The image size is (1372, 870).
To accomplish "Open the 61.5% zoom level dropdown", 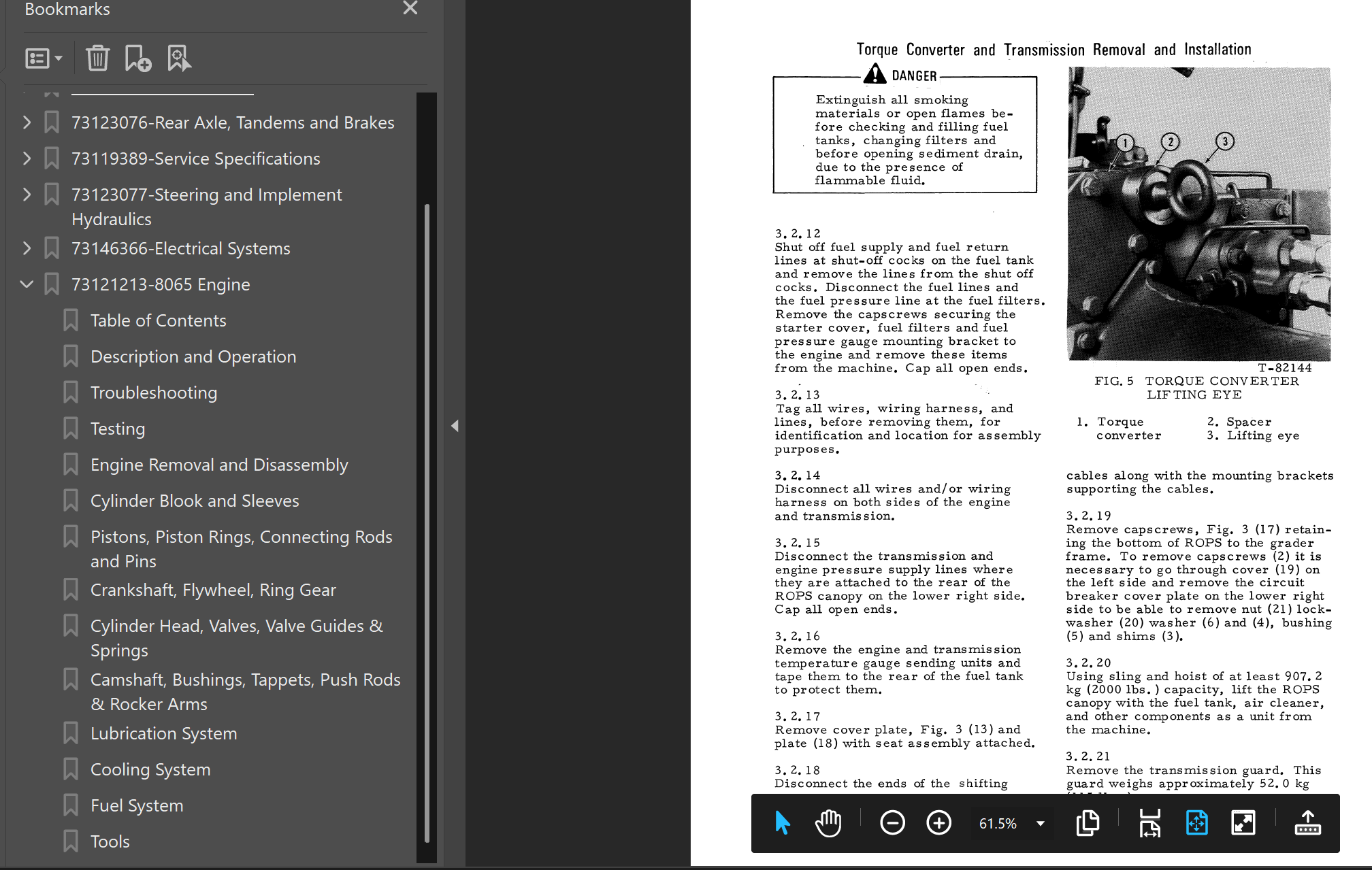I will 1040,824.
